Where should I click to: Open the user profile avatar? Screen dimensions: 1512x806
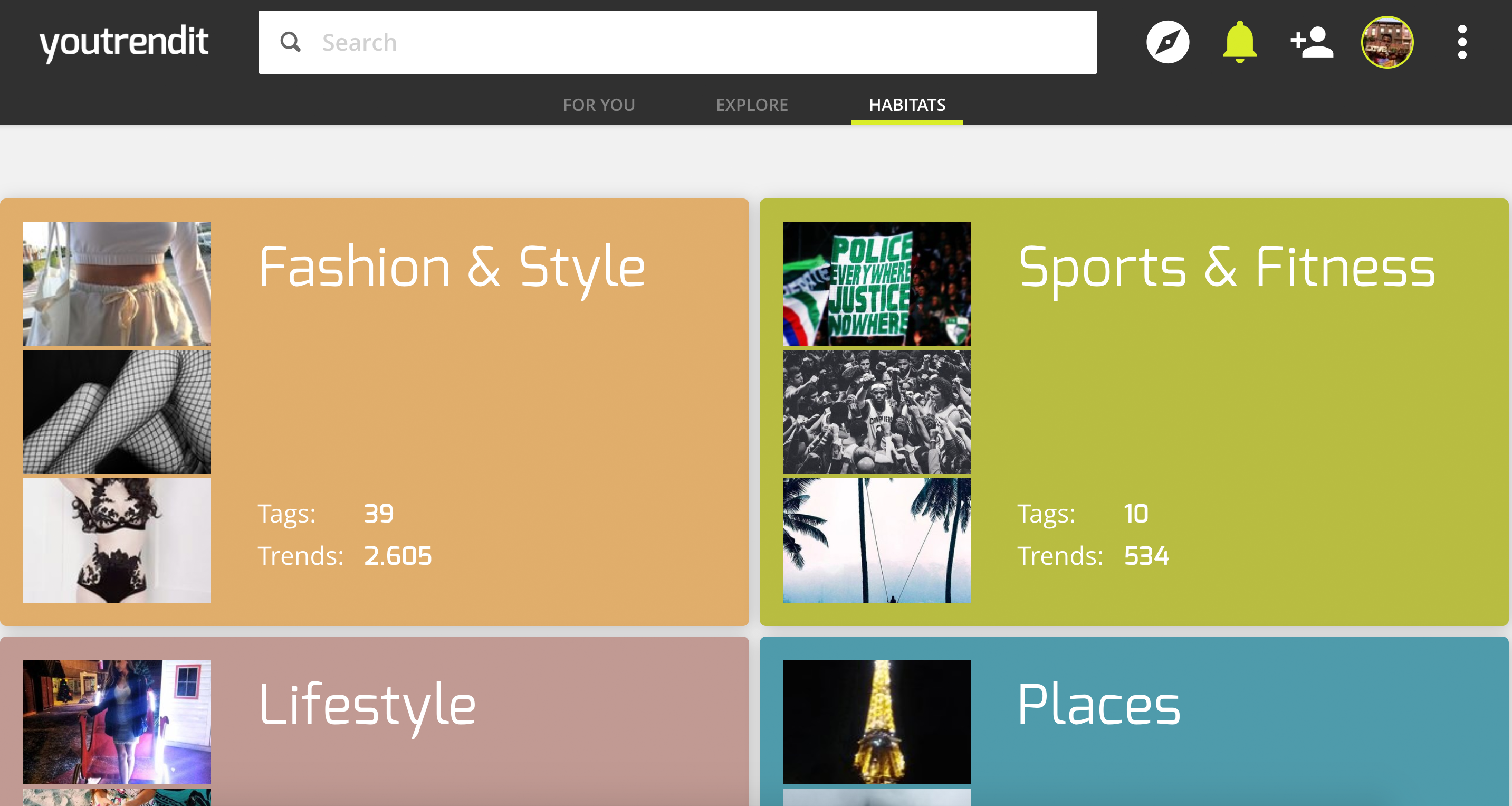1386,42
